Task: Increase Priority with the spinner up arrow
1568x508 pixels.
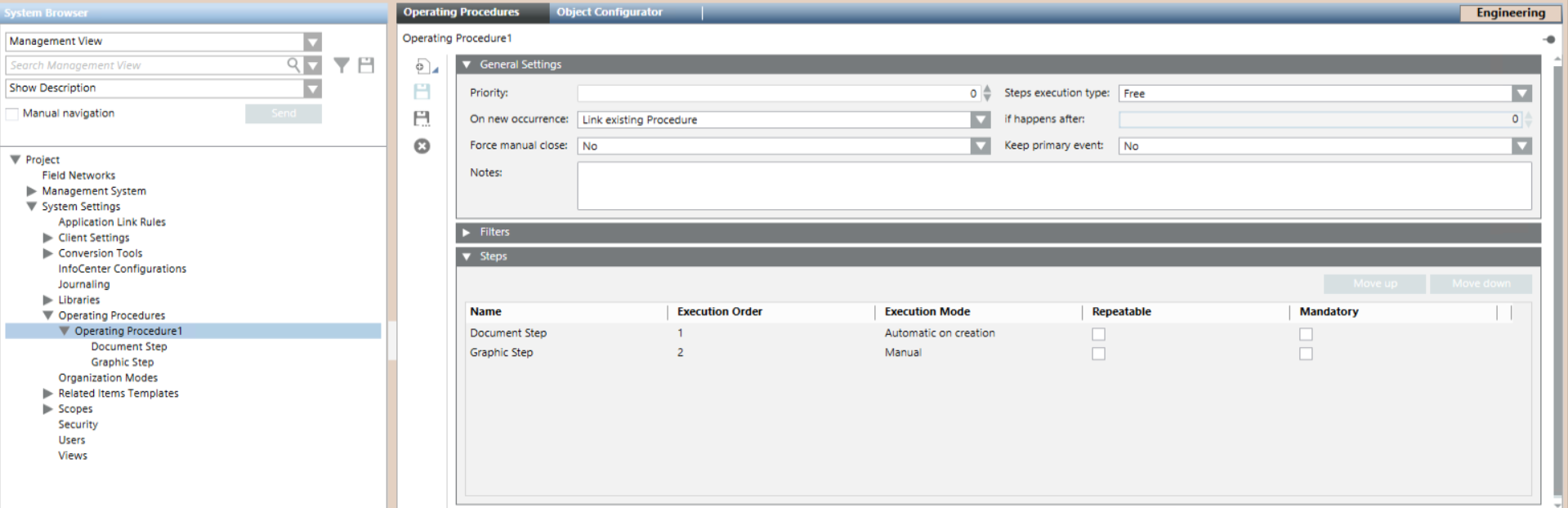Action: (987, 89)
